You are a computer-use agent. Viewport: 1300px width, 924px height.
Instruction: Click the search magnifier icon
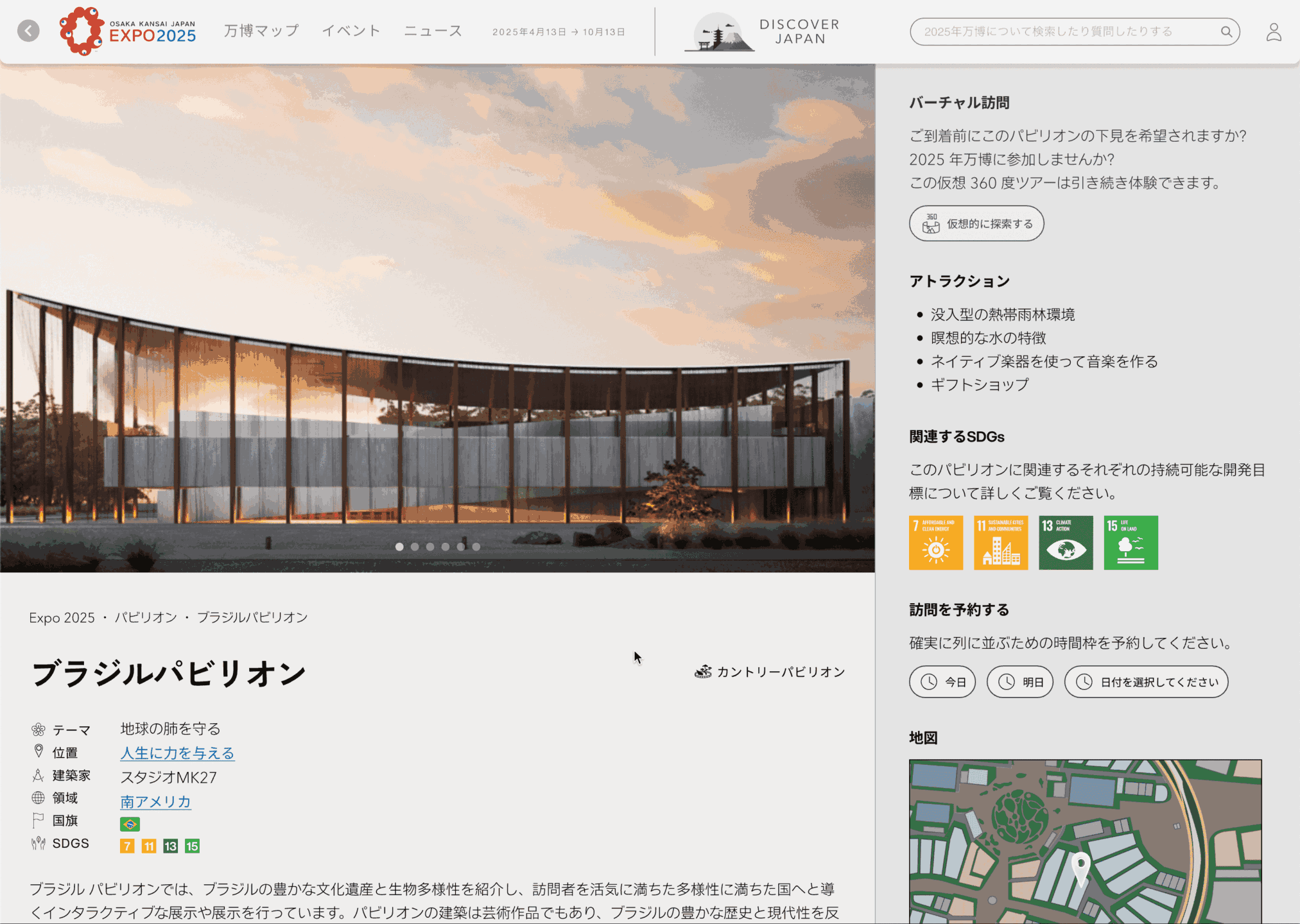(1226, 32)
